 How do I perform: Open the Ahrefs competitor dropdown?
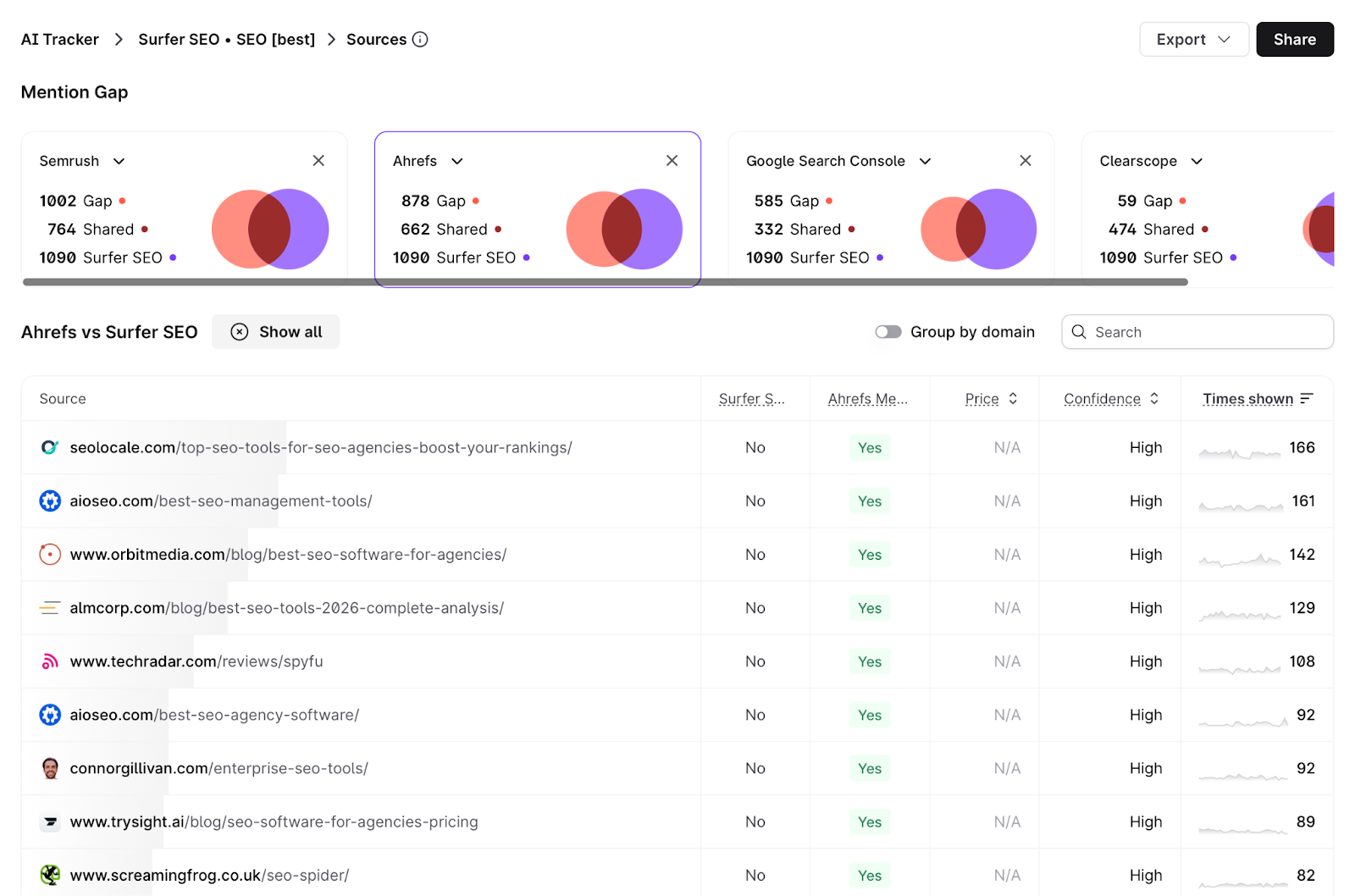point(457,161)
